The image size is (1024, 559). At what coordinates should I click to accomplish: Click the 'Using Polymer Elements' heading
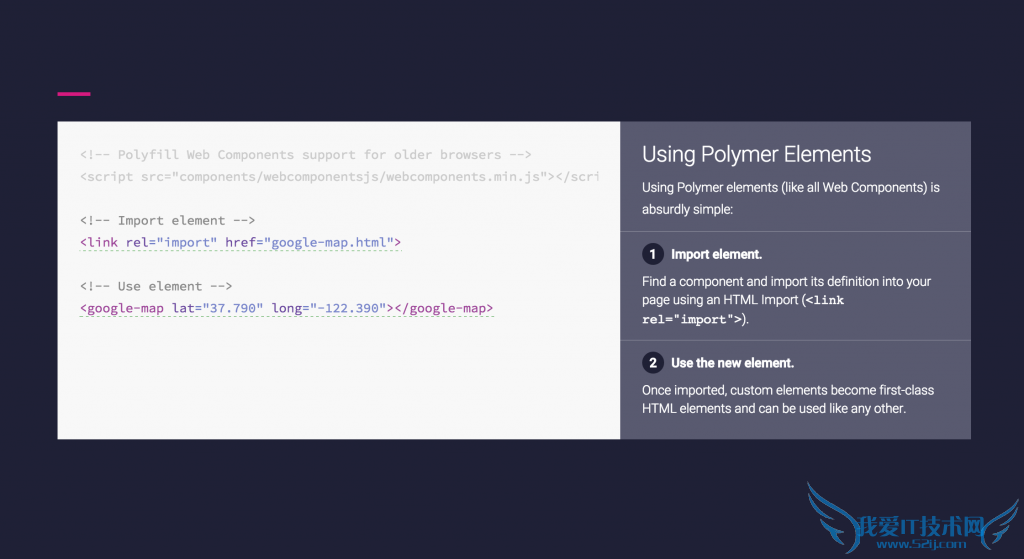pyautogui.click(x=756, y=154)
